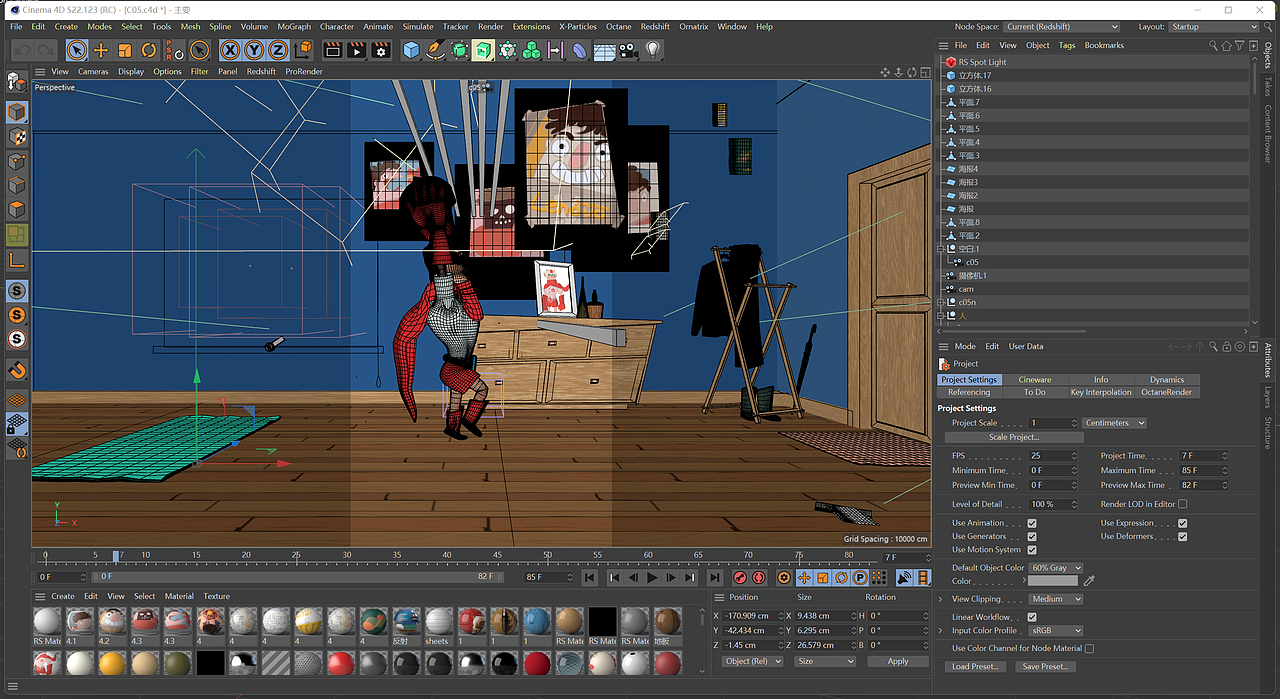
Task: Toggle Z axis lock
Action: point(278,50)
